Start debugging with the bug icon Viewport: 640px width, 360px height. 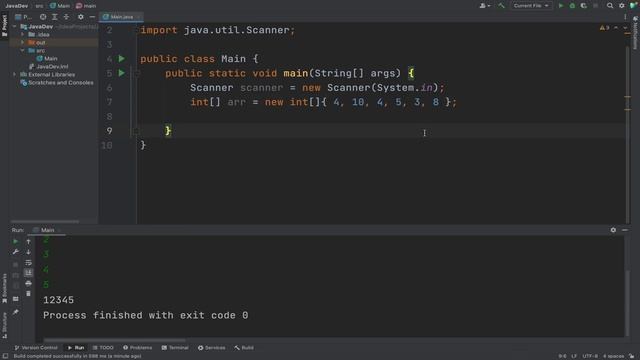[x=572, y=6]
